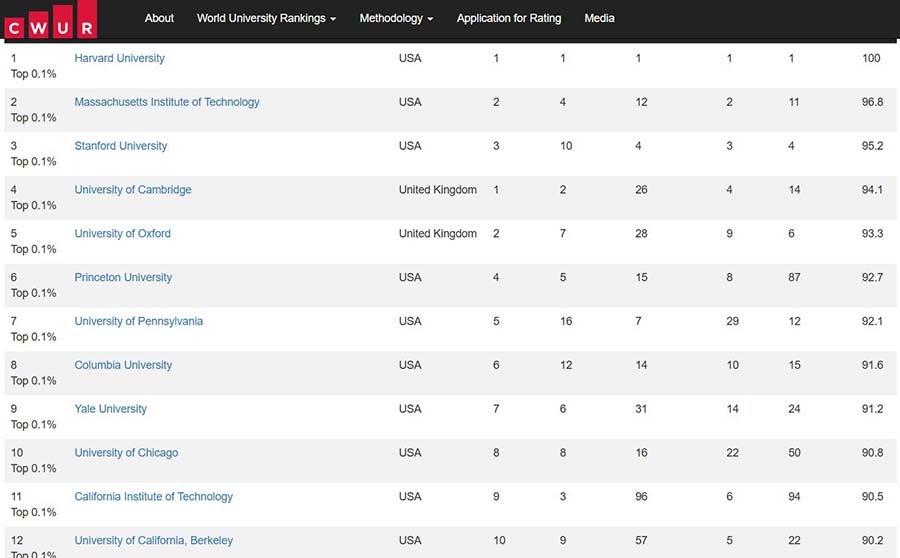Open University of Cambridge page
The height and width of the screenshot is (558, 900).
[133, 190]
